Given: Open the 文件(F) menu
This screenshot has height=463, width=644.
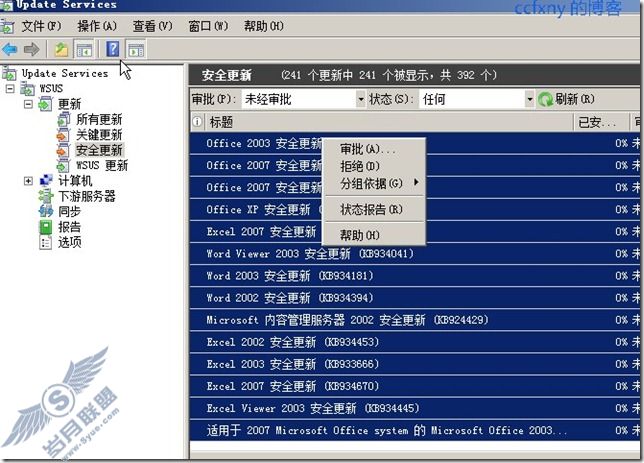Looking at the screenshot, I should [x=41, y=26].
